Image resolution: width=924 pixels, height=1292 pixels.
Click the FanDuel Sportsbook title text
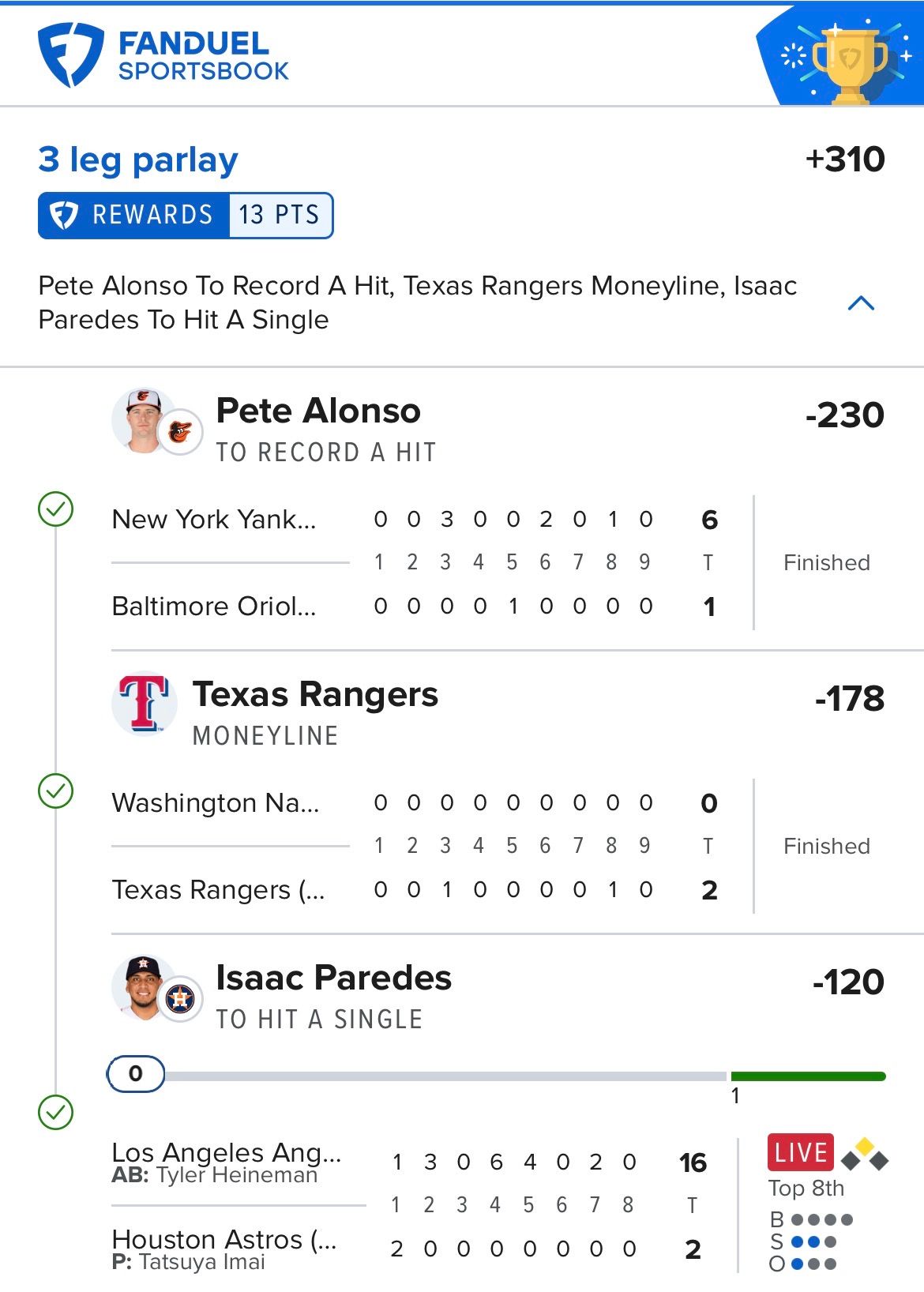pyautogui.click(x=204, y=55)
